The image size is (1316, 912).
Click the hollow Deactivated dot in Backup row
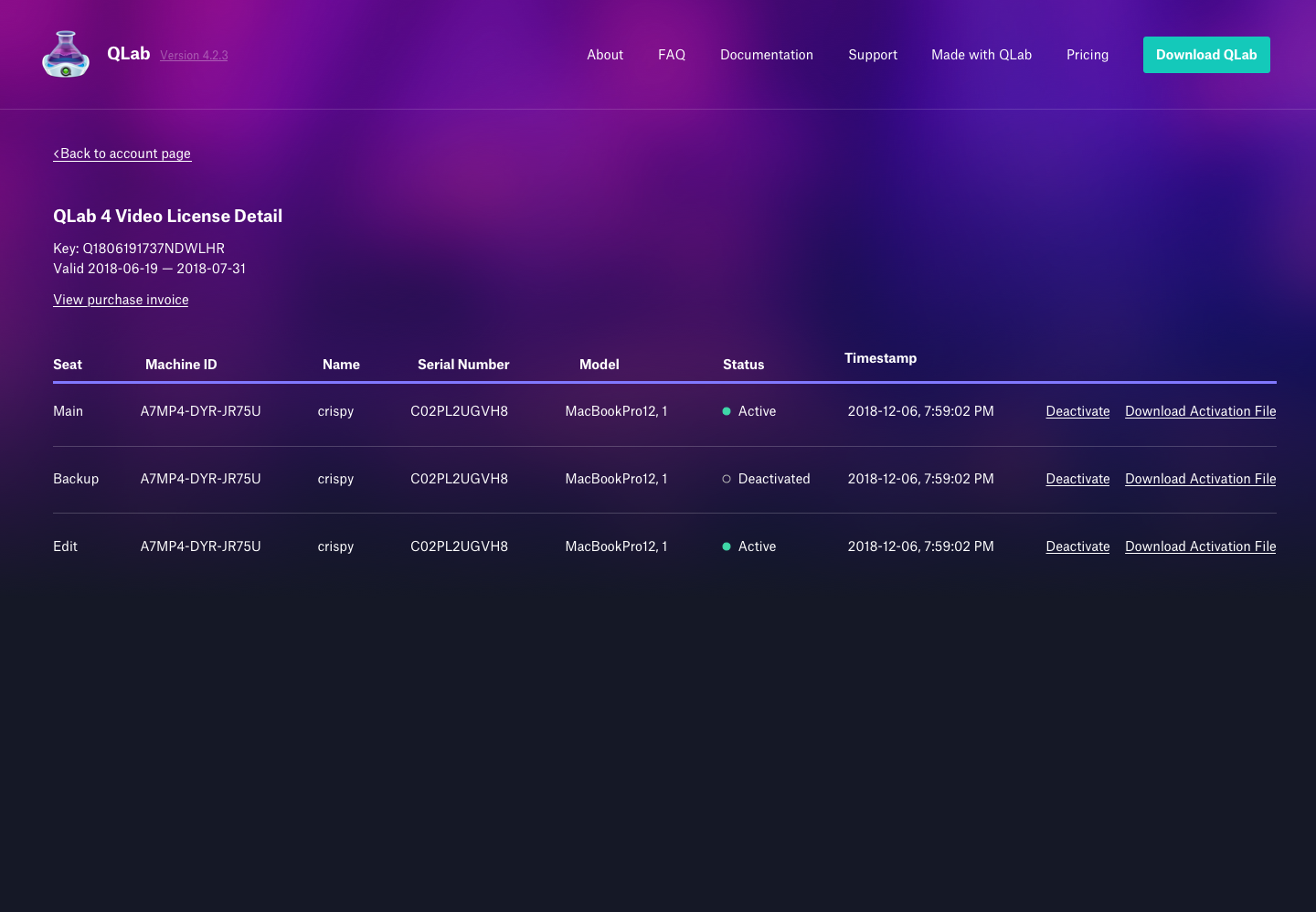[727, 479]
